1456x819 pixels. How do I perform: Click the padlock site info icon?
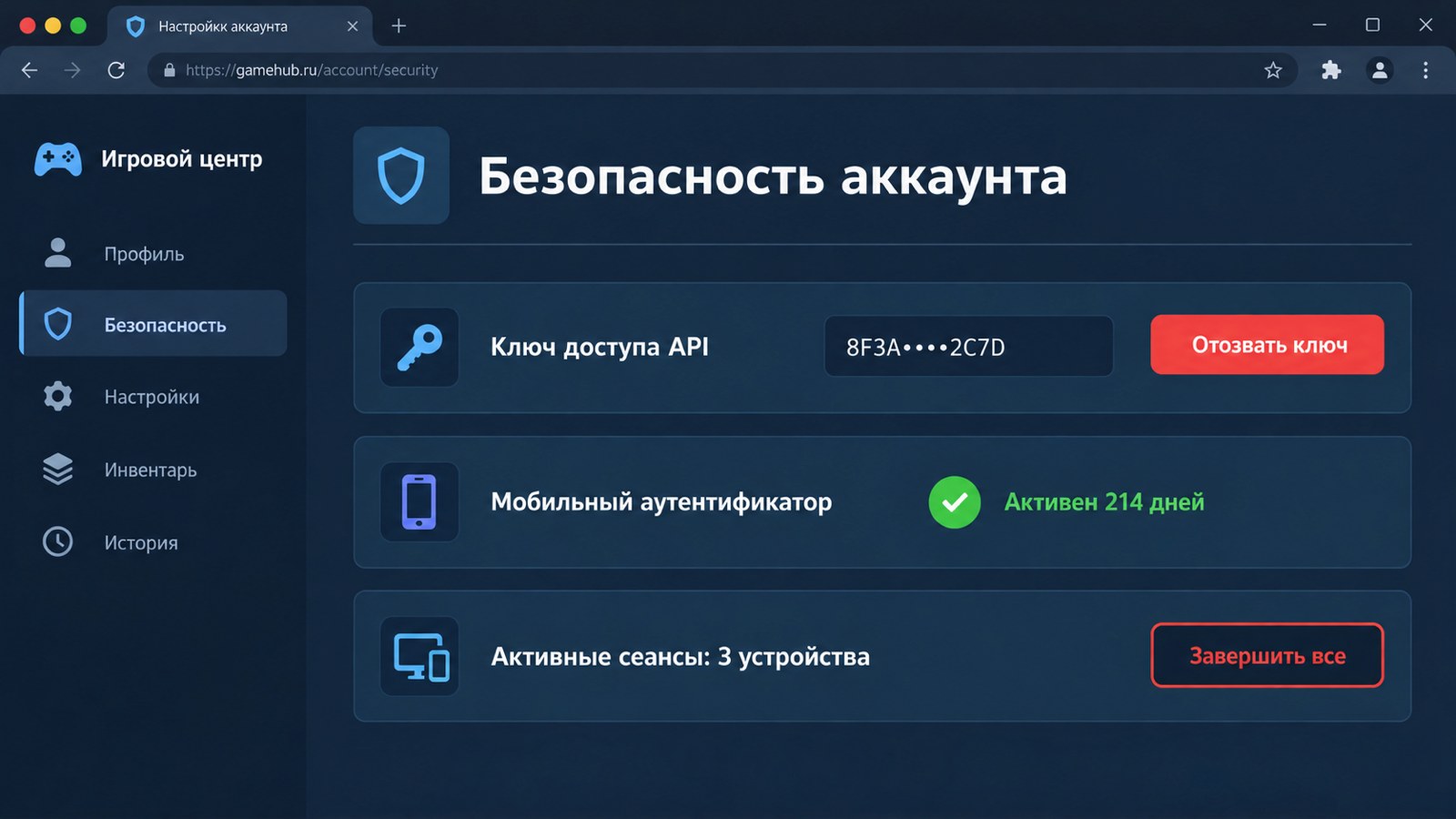click(169, 70)
